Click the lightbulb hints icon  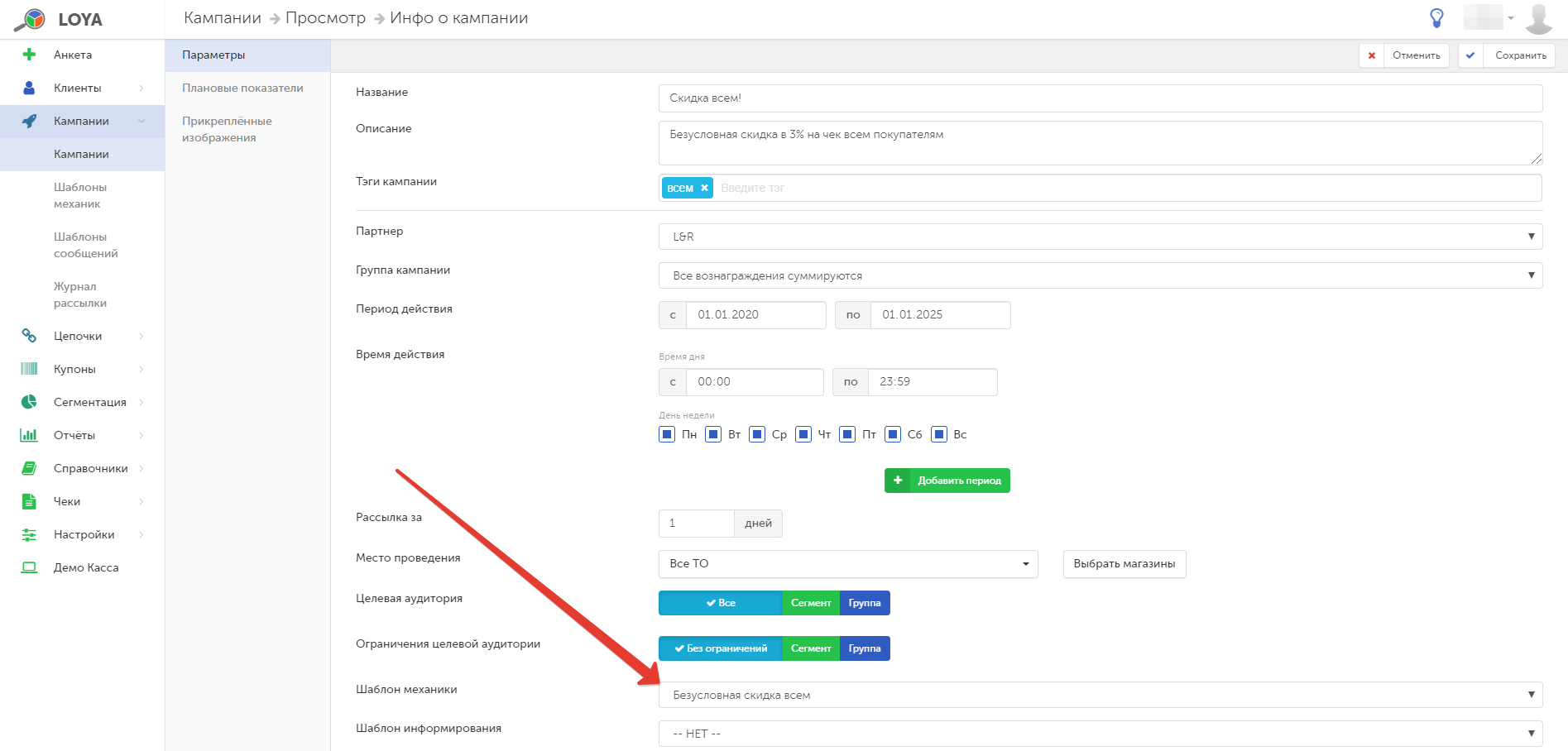click(x=1437, y=18)
